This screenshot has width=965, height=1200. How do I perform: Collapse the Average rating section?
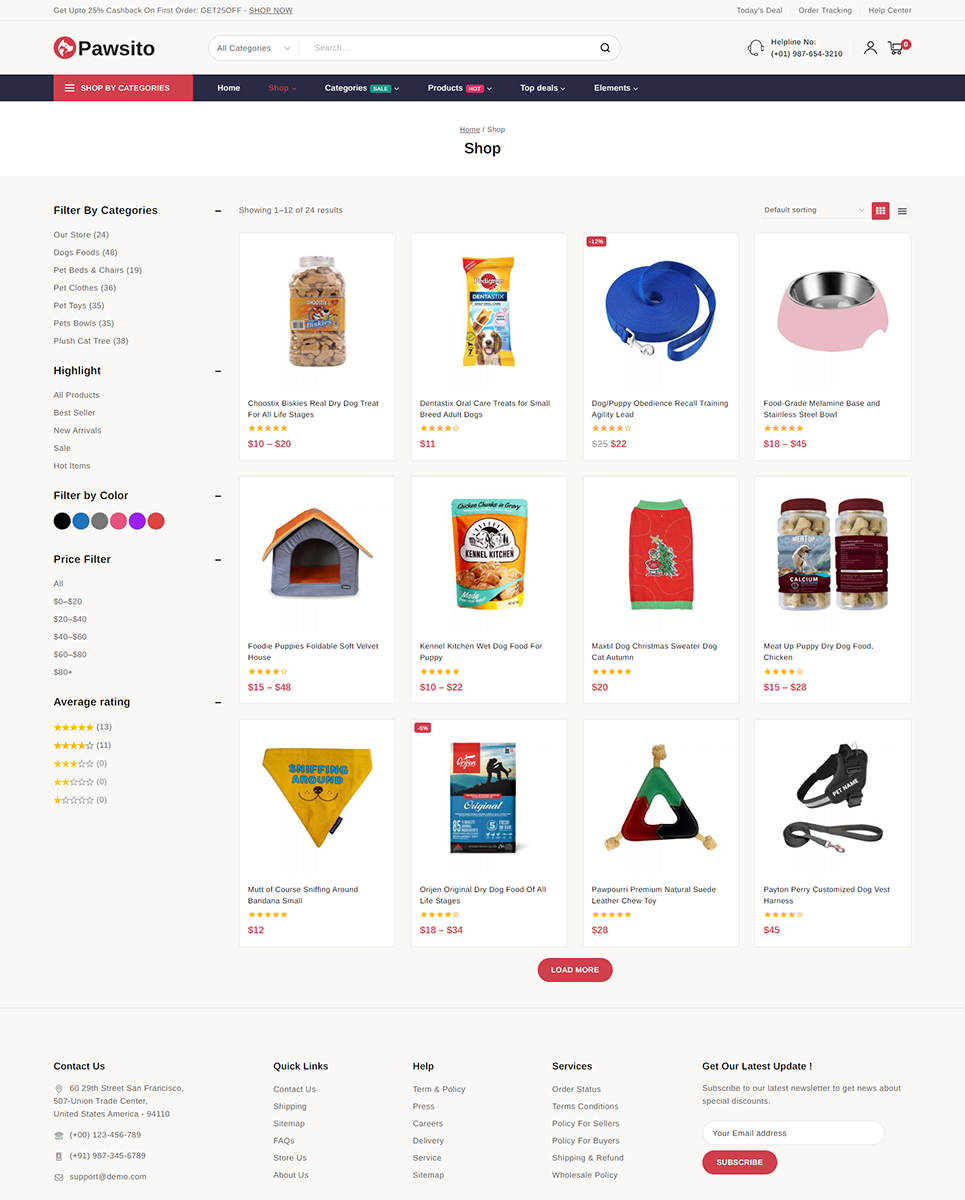218,703
